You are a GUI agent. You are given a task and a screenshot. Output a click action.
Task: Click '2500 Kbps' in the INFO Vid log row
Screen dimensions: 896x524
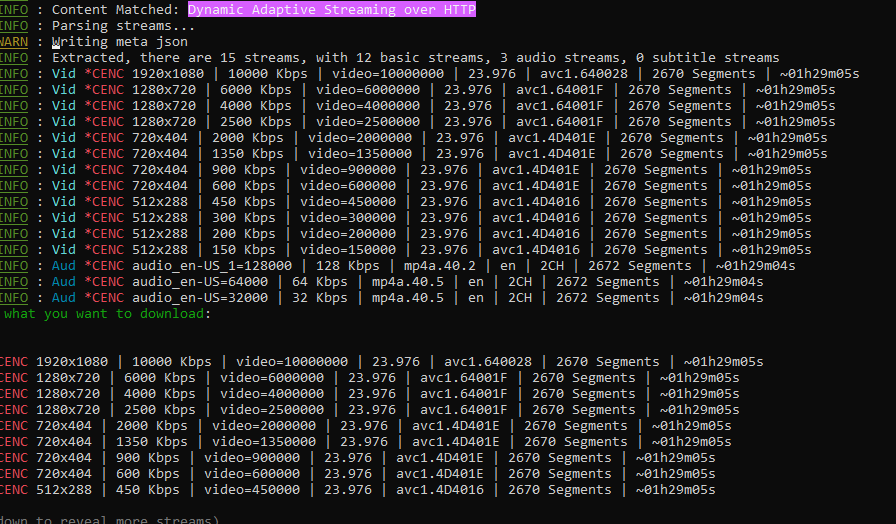[255, 122]
